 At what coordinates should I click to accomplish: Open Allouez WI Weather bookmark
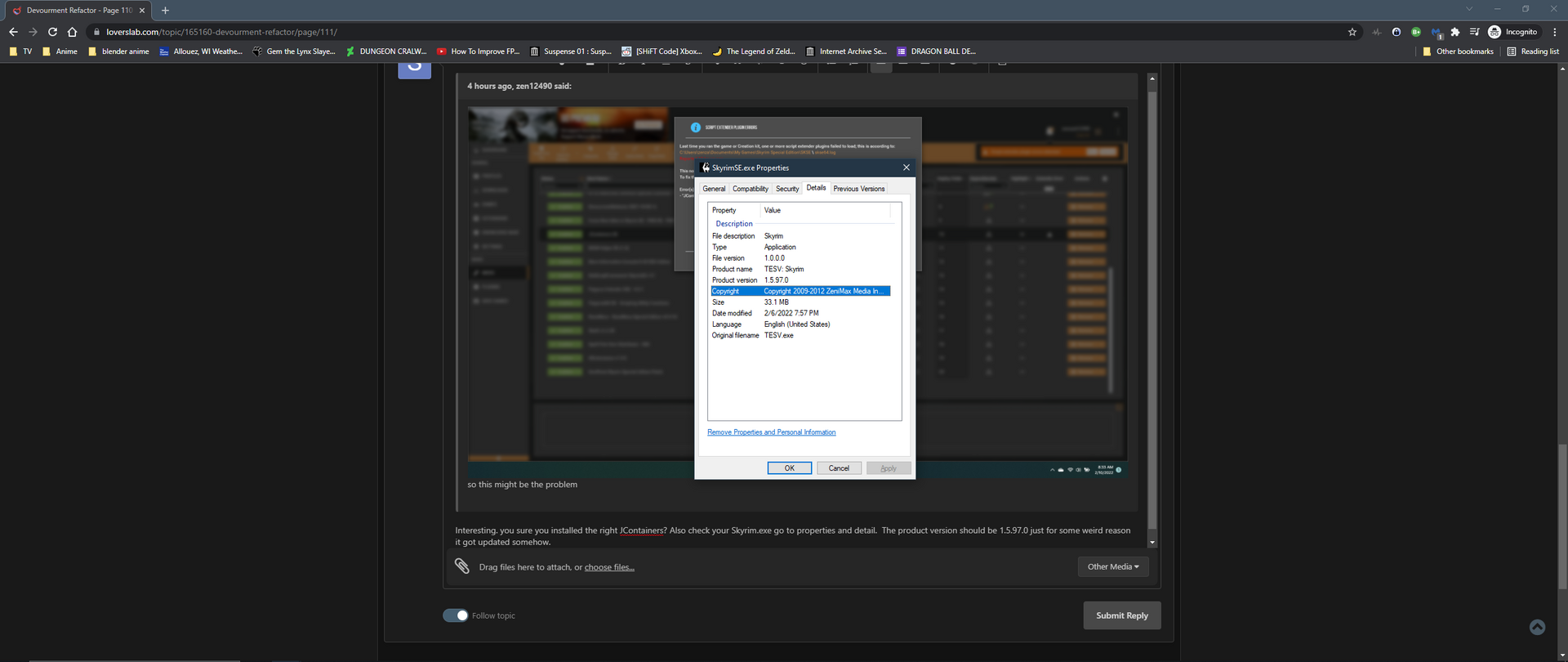point(201,51)
